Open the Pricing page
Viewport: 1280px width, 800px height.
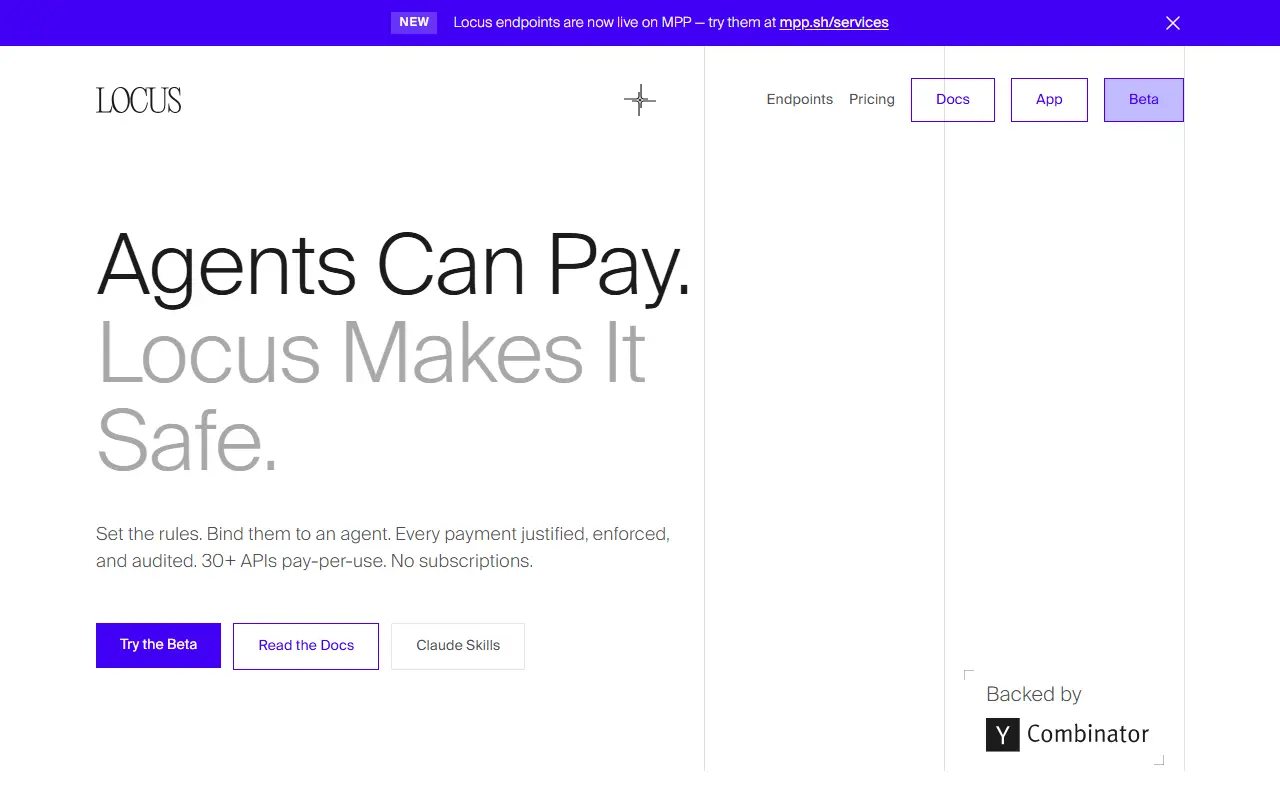click(872, 99)
